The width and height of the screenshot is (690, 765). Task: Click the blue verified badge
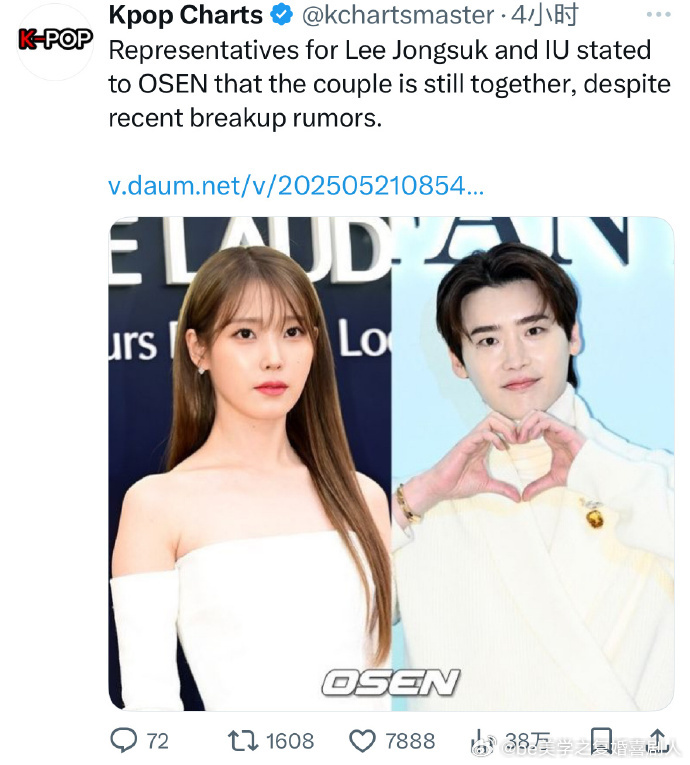coord(282,15)
